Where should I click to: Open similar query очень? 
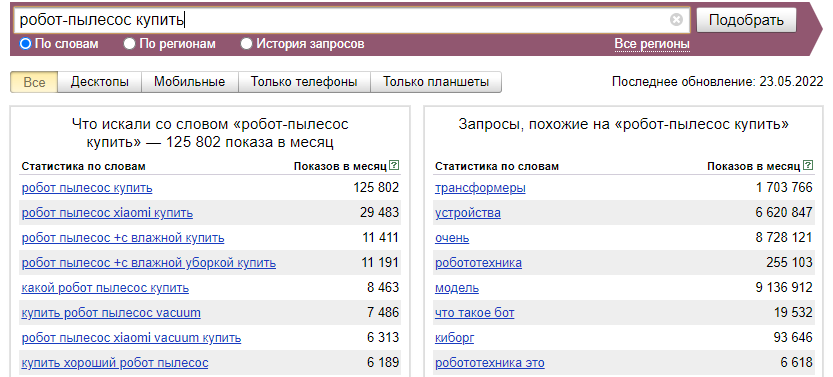pos(452,238)
